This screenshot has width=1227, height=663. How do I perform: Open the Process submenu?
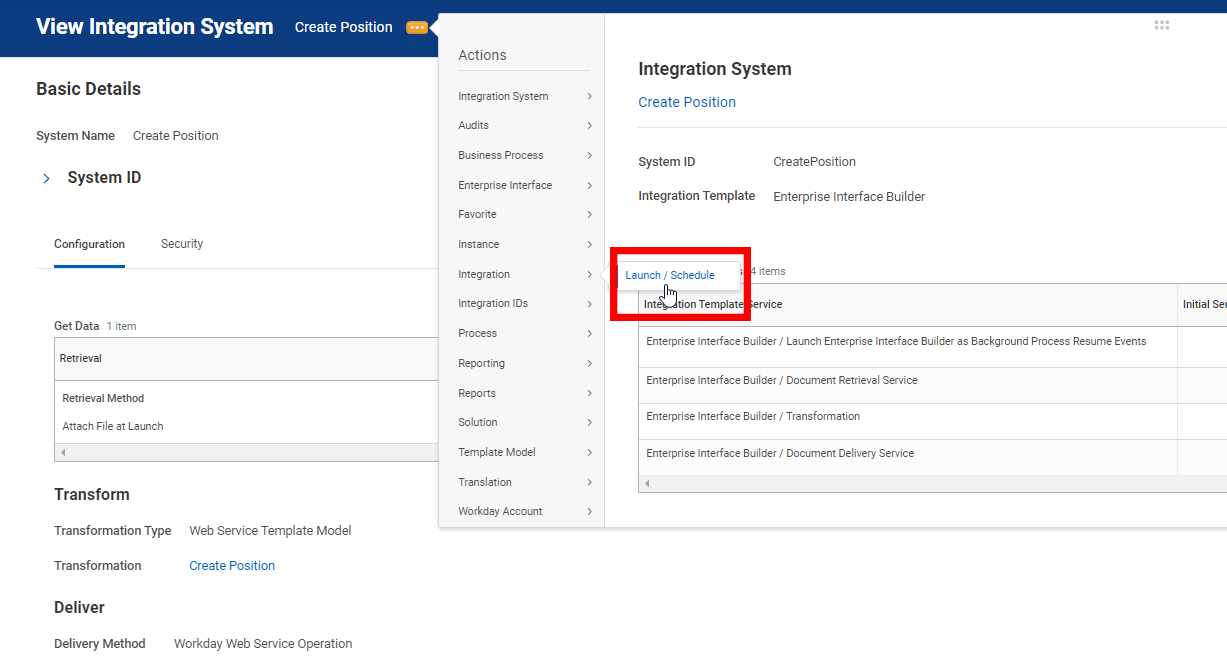click(525, 334)
